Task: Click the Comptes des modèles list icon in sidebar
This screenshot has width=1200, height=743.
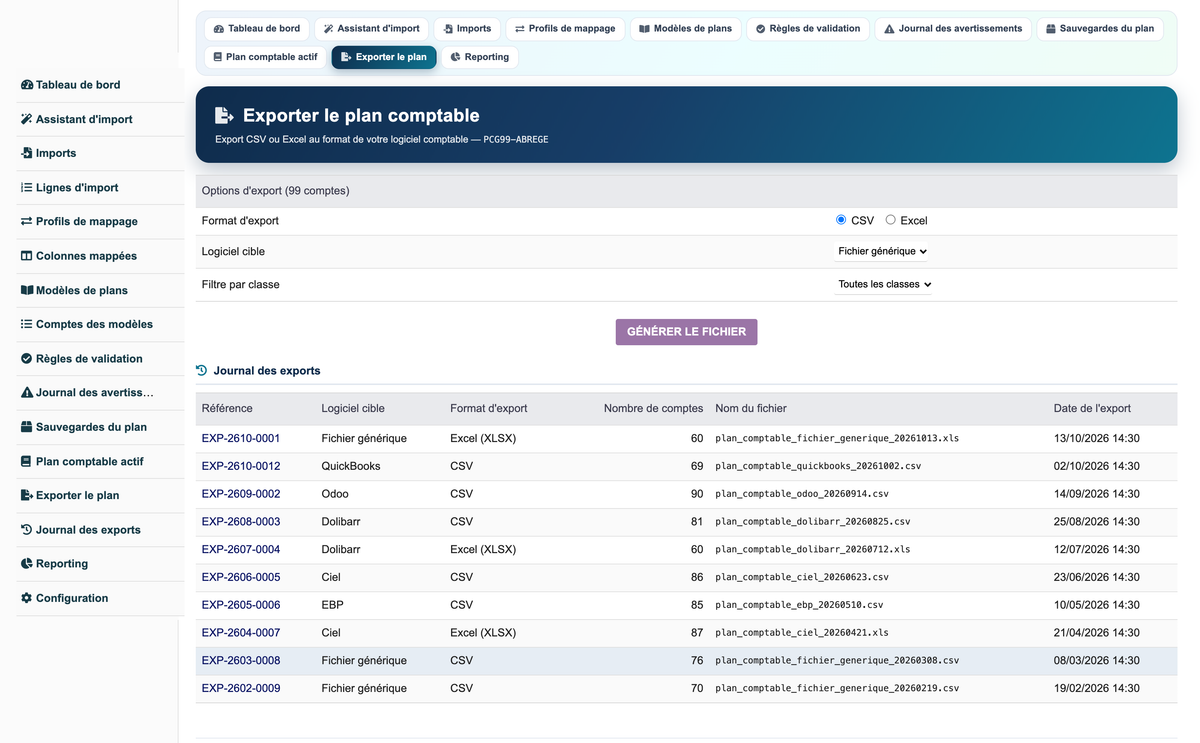Action: point(27,324)
